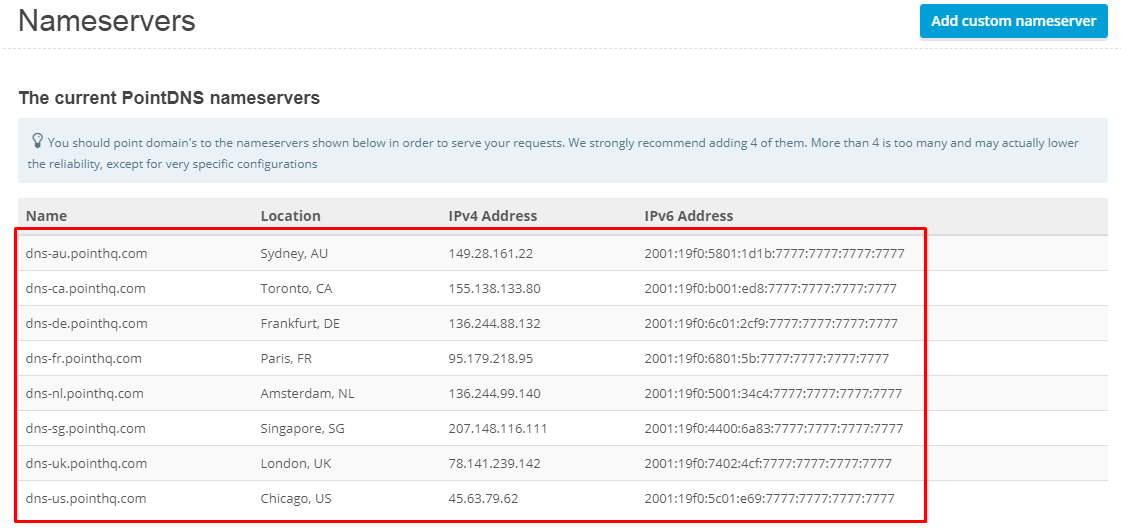Select dns-uk.pointhq.com nameserver name
1121x529 pixels.
pos(87,463)
